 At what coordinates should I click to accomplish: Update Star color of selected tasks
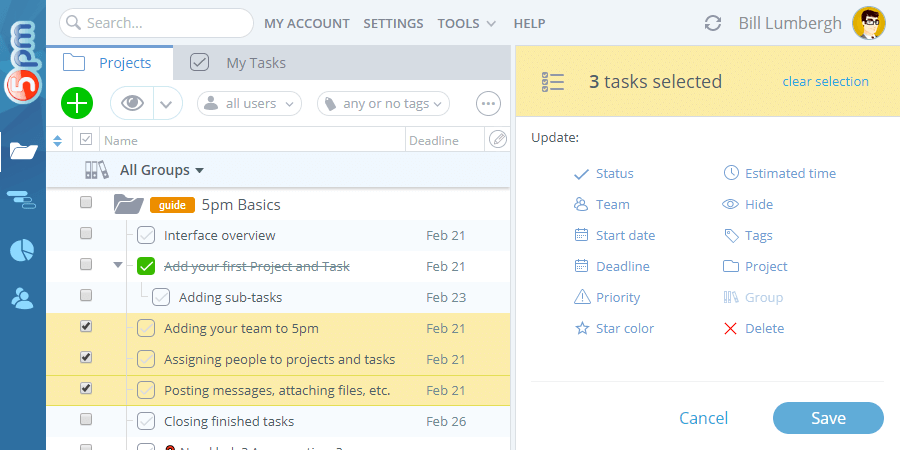point(614,328)
